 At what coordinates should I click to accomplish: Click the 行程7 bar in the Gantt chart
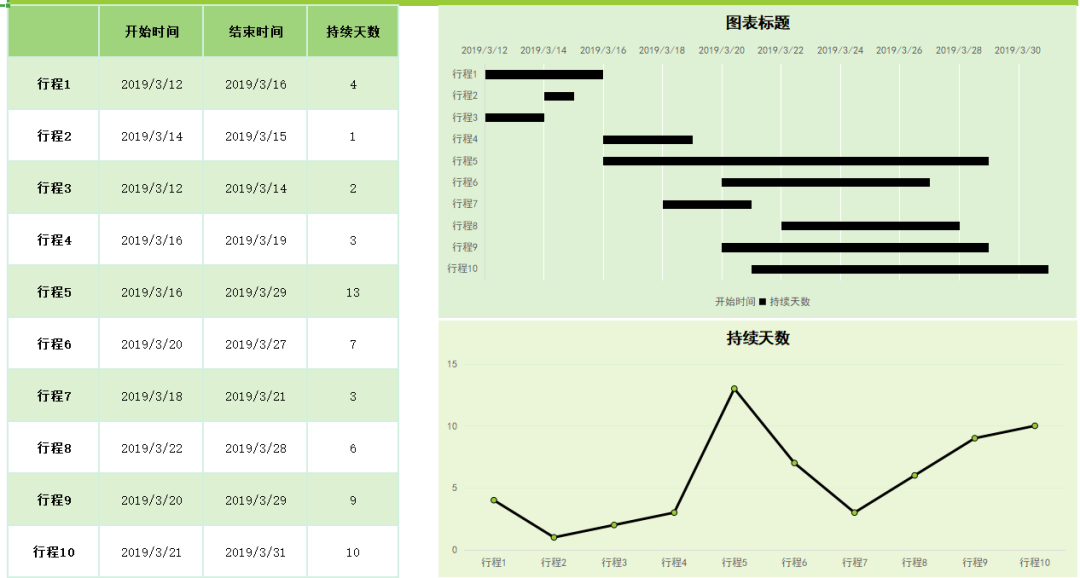point(707,205)
